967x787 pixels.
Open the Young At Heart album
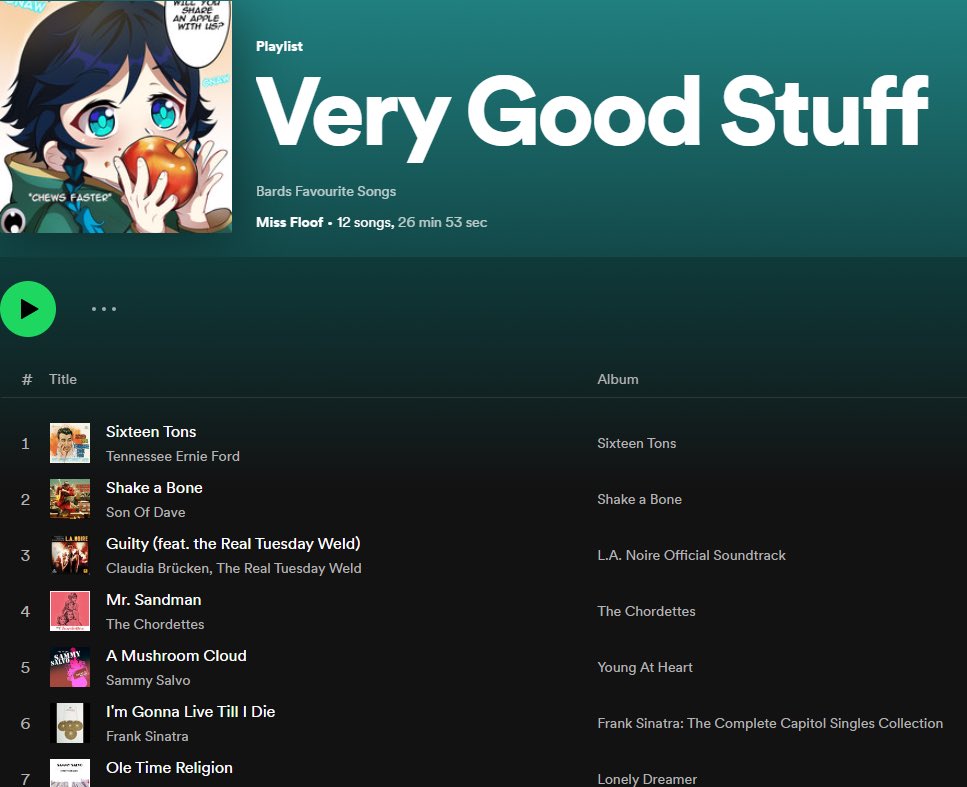(x=645, y=668)
